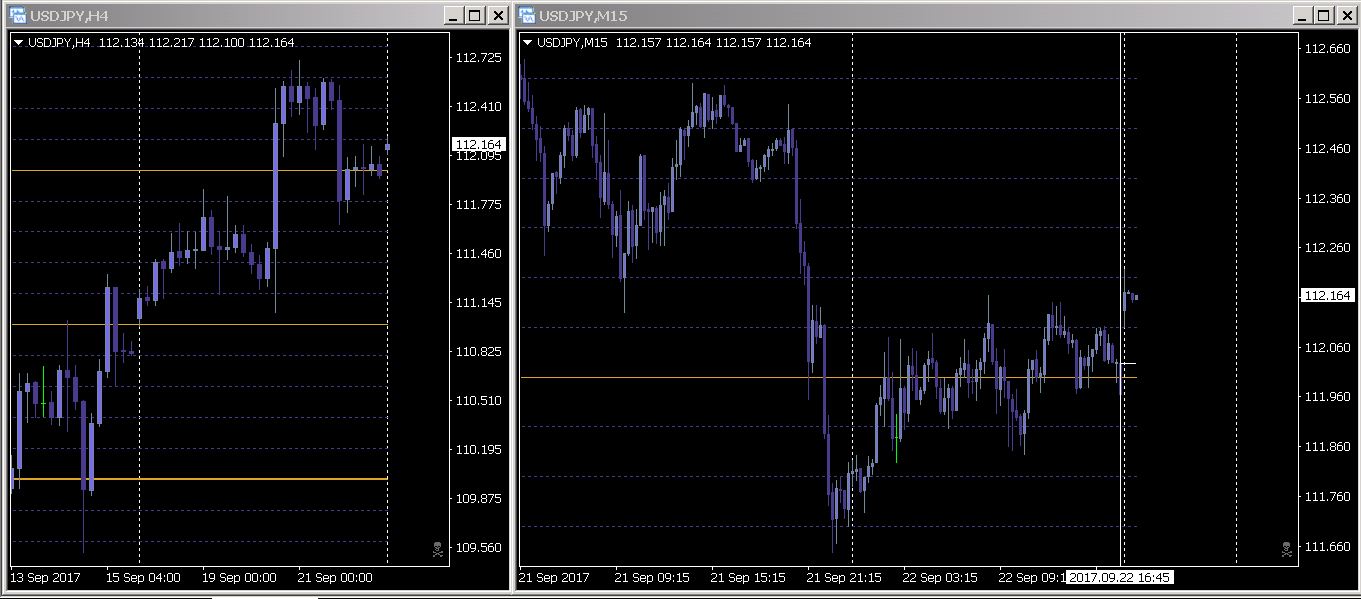Click price level 111.860 on M15 axis
The image size is (1361, 599).
[x=1327, y=446]
